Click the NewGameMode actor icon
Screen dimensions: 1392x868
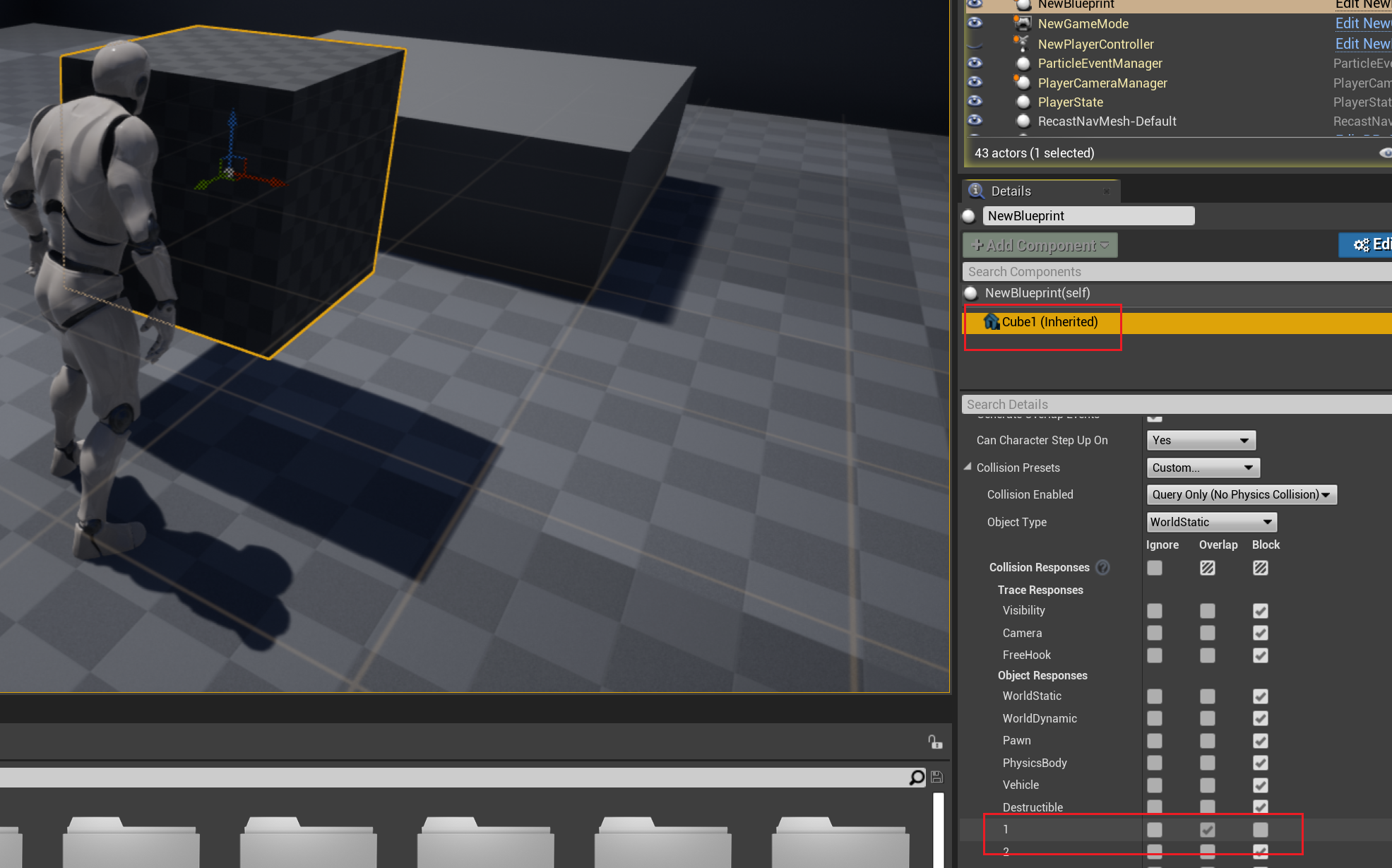point(1023,23)
